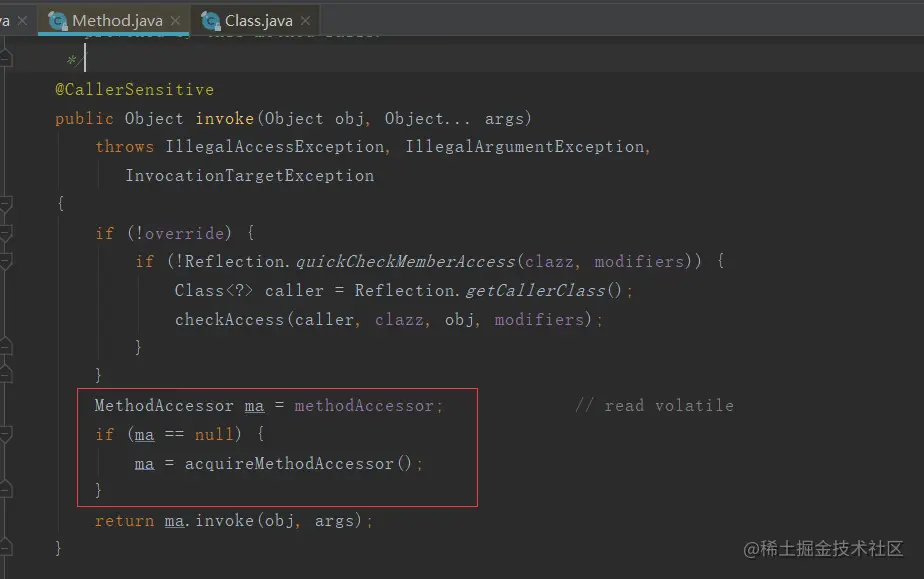This screenshot has width=924, height=579.
Task: Click the 'invoke' method name in declaration
Action: 225,118
